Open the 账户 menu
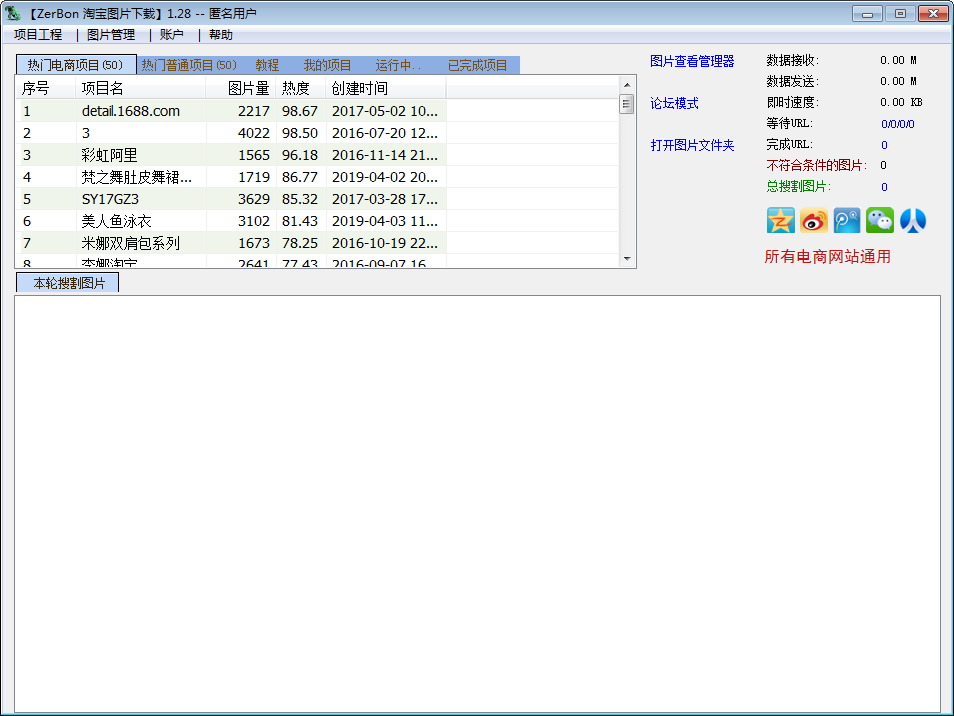Image resolution: width=954 pixels, height=716 pixels. 172,35
